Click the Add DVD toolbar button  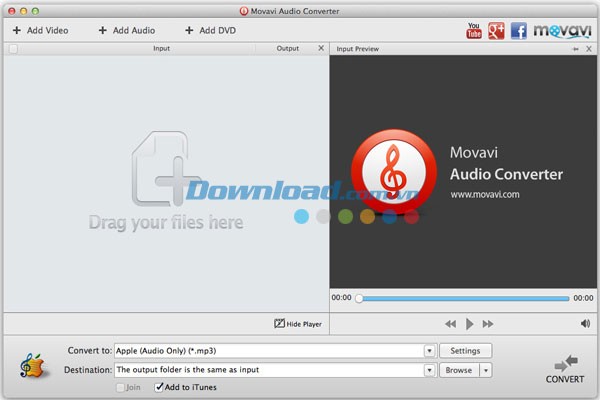click(x=210, y=30)
